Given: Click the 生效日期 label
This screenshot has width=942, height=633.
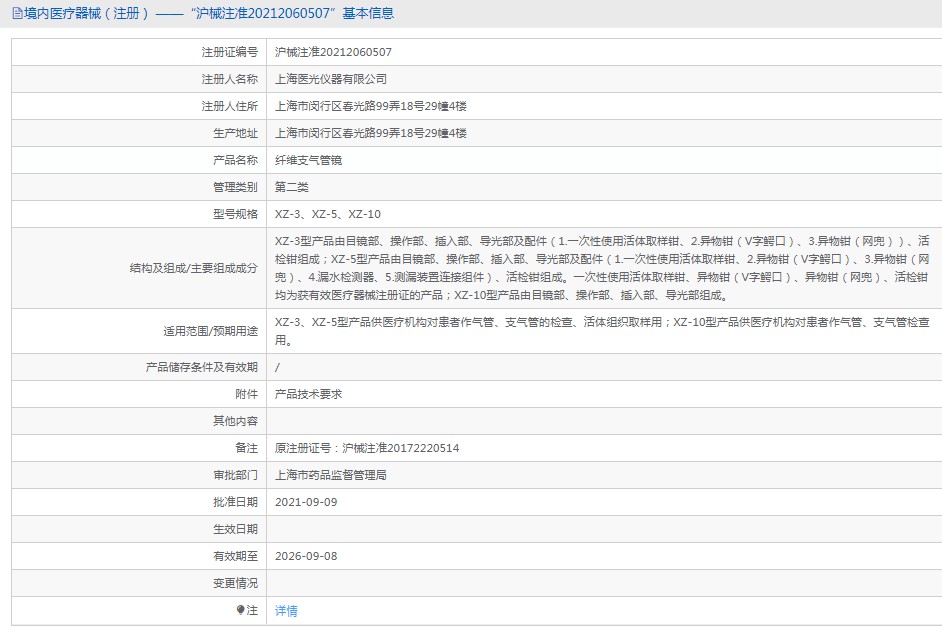Looking at the screenshot, I should click(236, 529).
